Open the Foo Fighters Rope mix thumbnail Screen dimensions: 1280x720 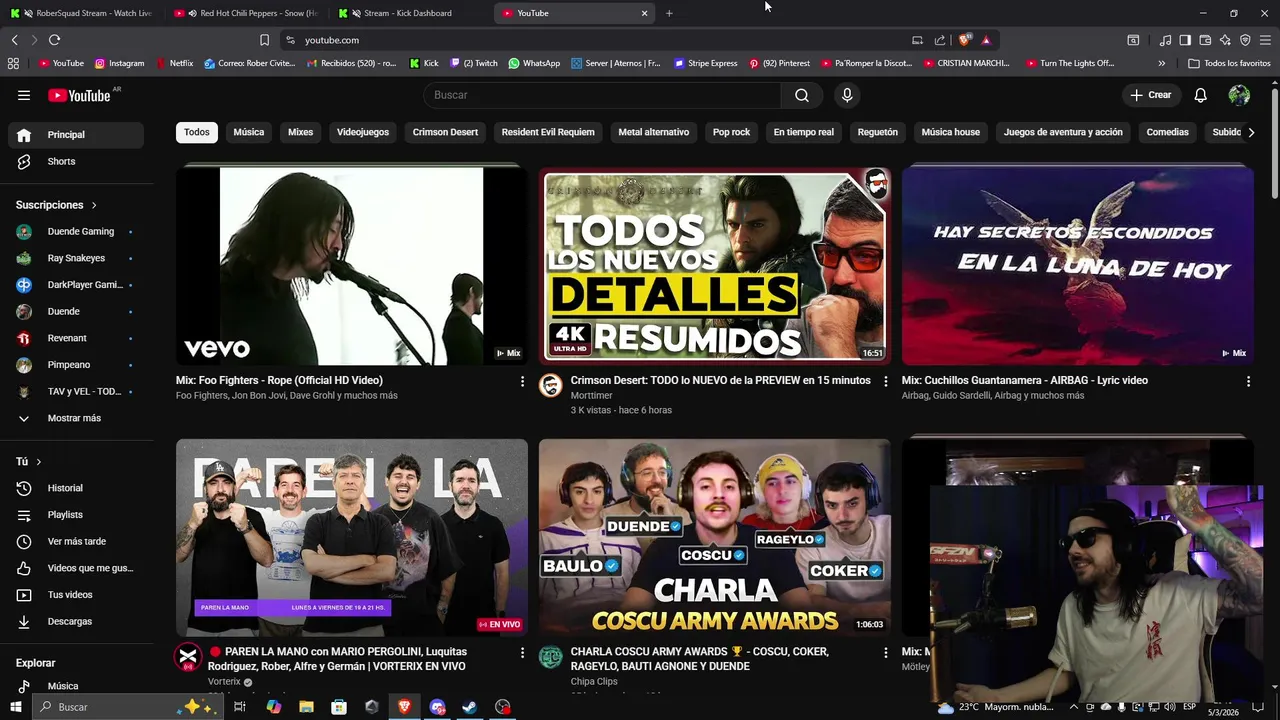tap(352, 266)
